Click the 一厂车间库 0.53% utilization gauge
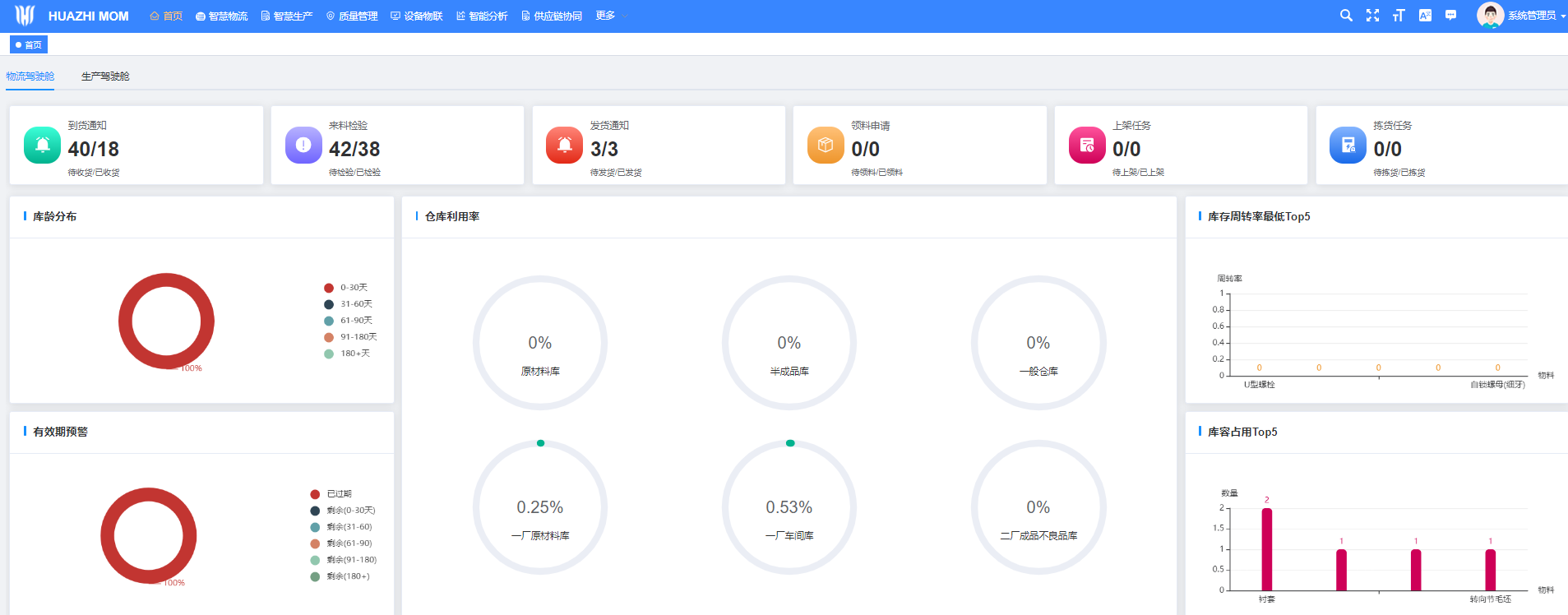This screenshot has width=1568, height=615. 789,507
